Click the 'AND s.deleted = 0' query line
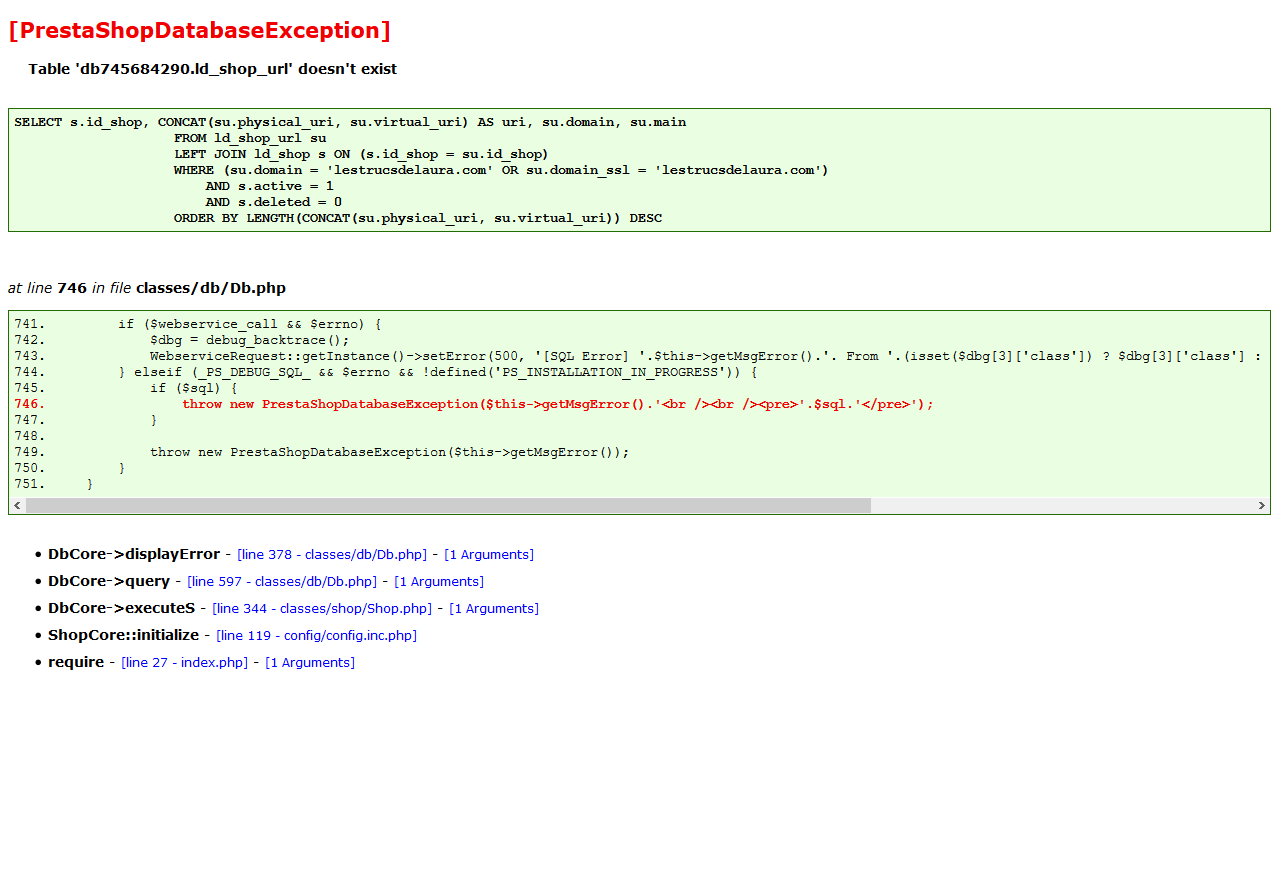The image size is (1280, 888). (x=274, y=202)
